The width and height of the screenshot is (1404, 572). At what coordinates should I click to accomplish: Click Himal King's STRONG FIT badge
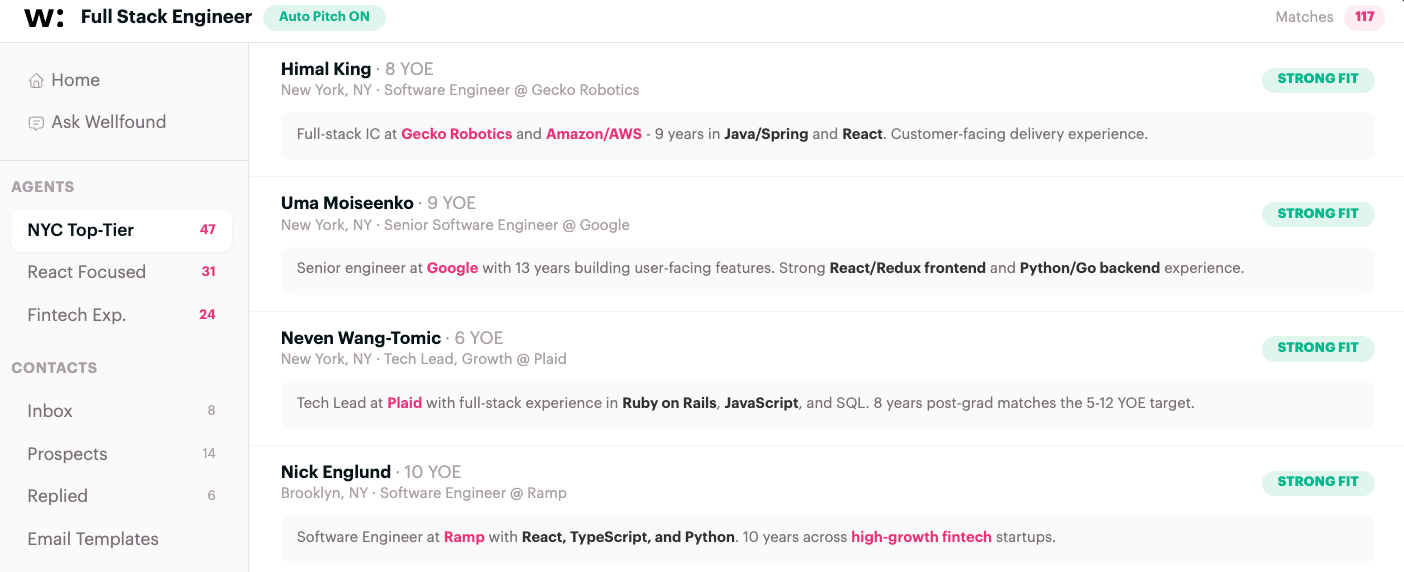(1318, 79)
